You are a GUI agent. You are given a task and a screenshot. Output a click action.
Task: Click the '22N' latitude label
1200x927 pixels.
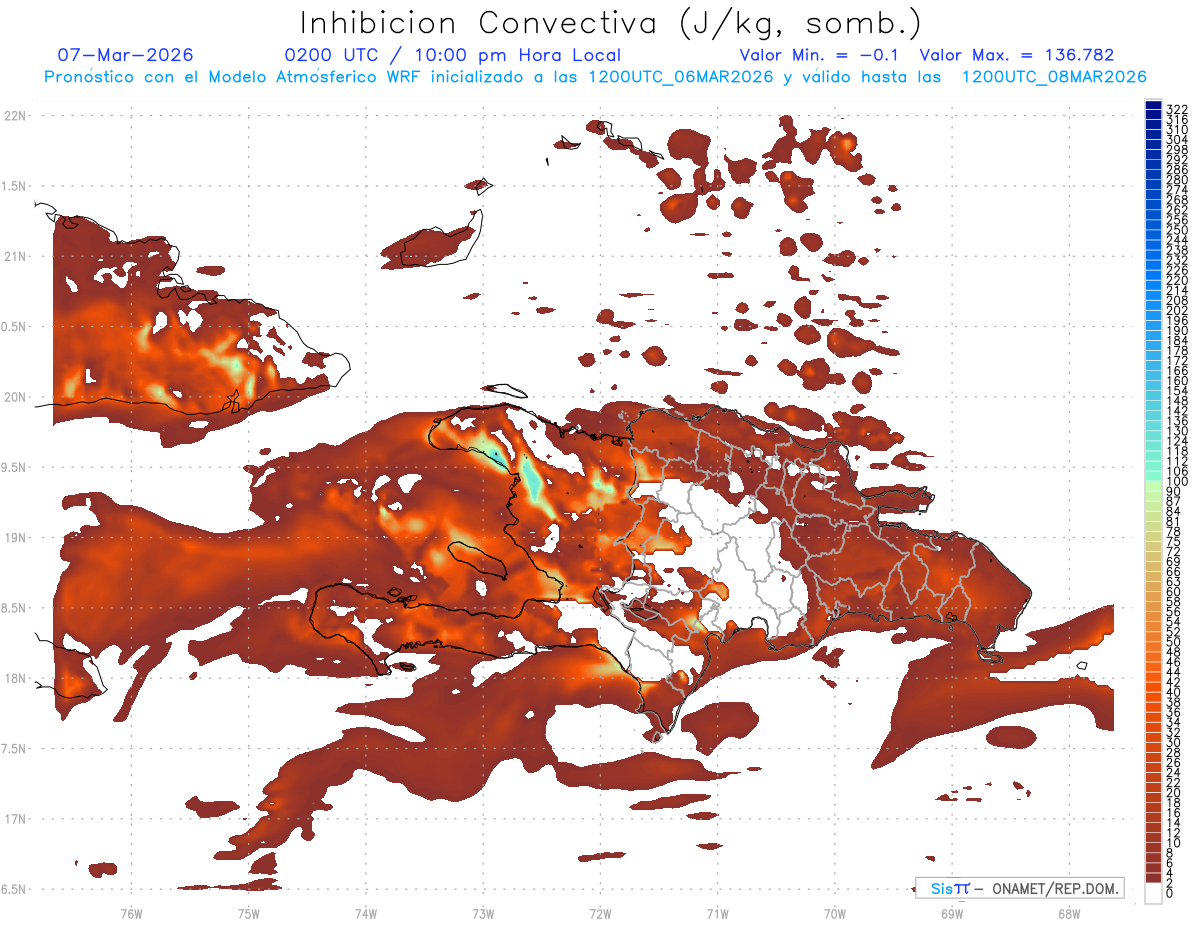(15, 115)
